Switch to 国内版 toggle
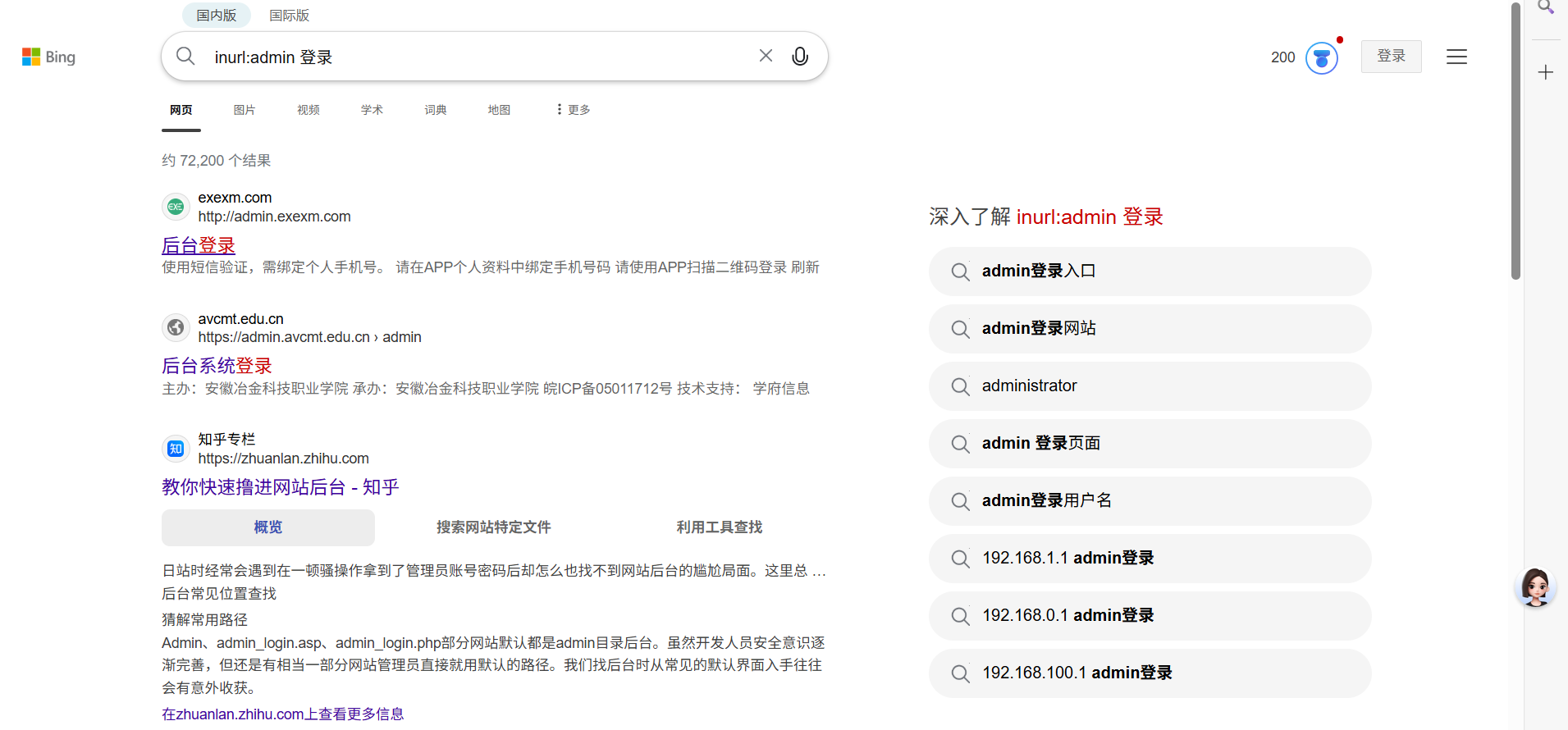This screenshot has height=730, width=1568. pos(217,15)
